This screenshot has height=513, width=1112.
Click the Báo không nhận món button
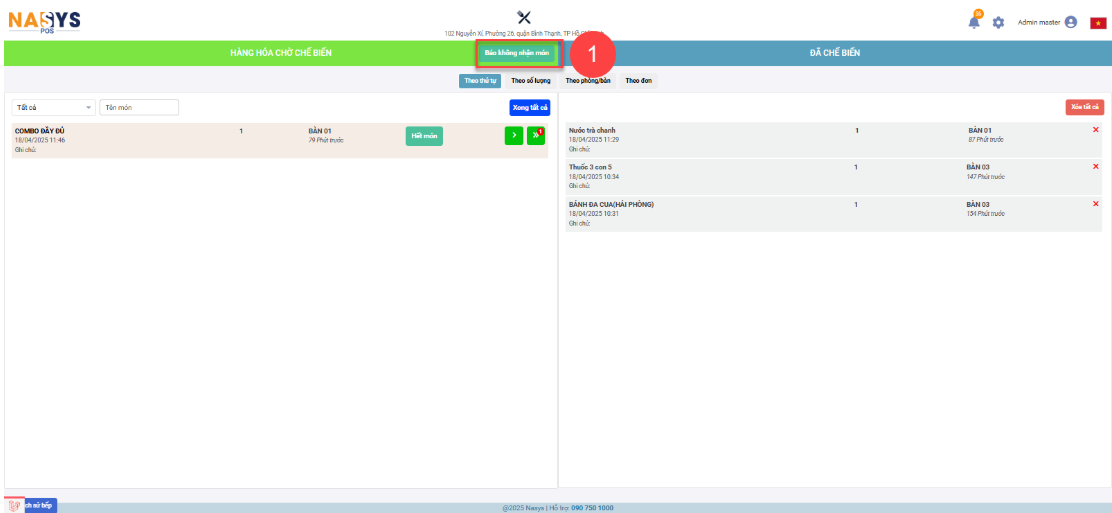coord(517,52)
